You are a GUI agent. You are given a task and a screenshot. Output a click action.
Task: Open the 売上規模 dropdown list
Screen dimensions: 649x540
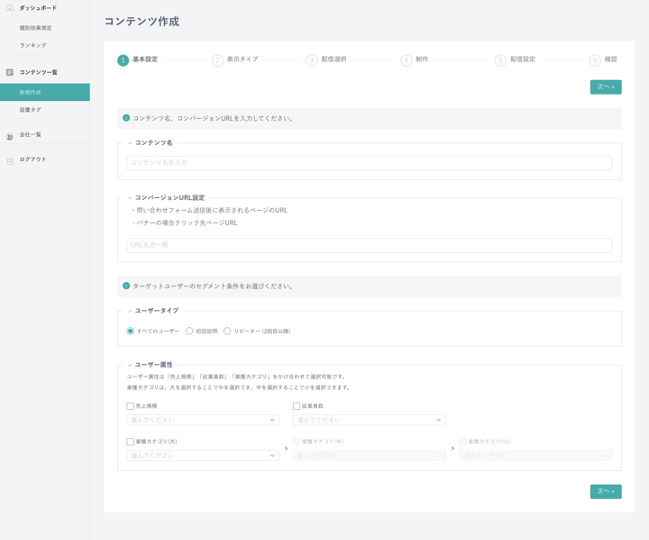click(203, 420)
